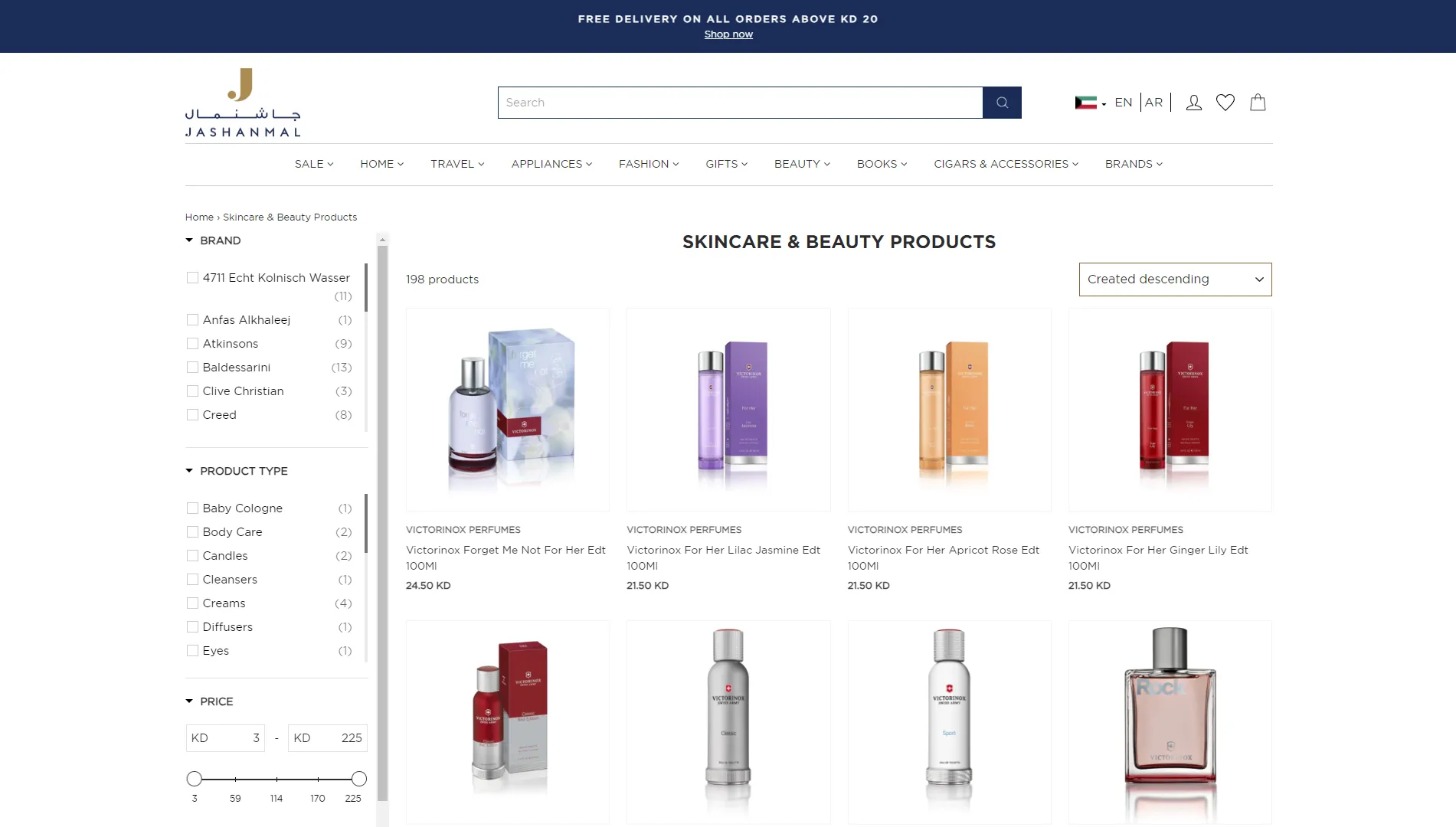Image resolution: width=1456 pixels, height=827 pixels.
Task: Click into the Search input field
Action: [x=740, y=103]
